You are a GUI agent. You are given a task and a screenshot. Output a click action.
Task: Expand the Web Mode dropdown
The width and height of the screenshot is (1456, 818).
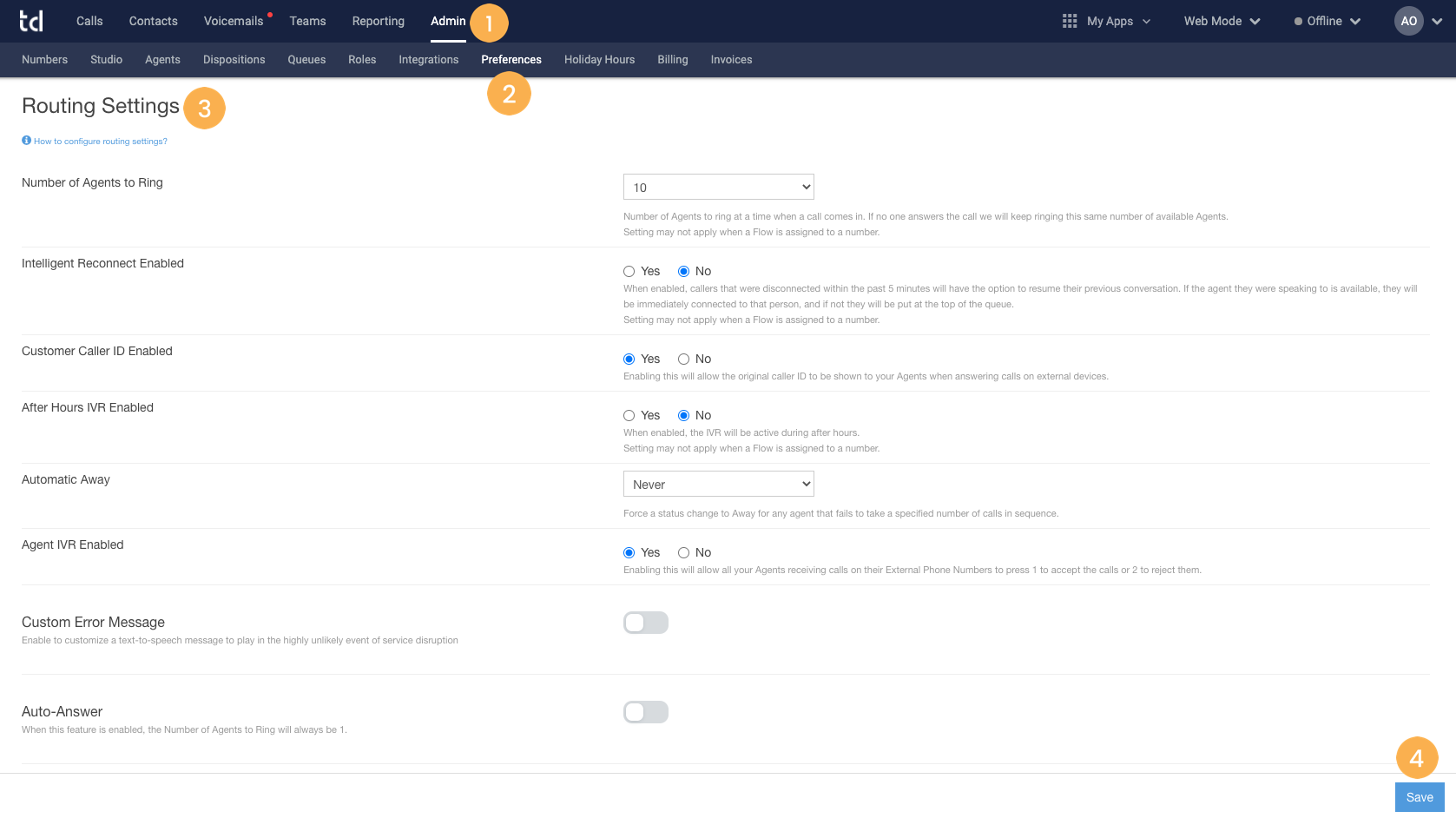[1222, 21]
